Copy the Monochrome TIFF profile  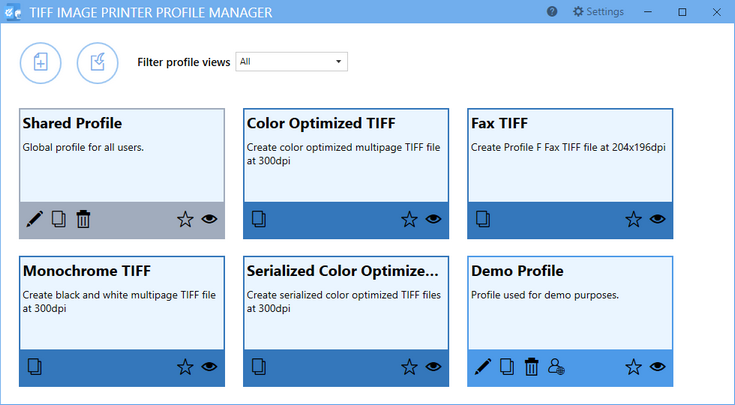35,367
